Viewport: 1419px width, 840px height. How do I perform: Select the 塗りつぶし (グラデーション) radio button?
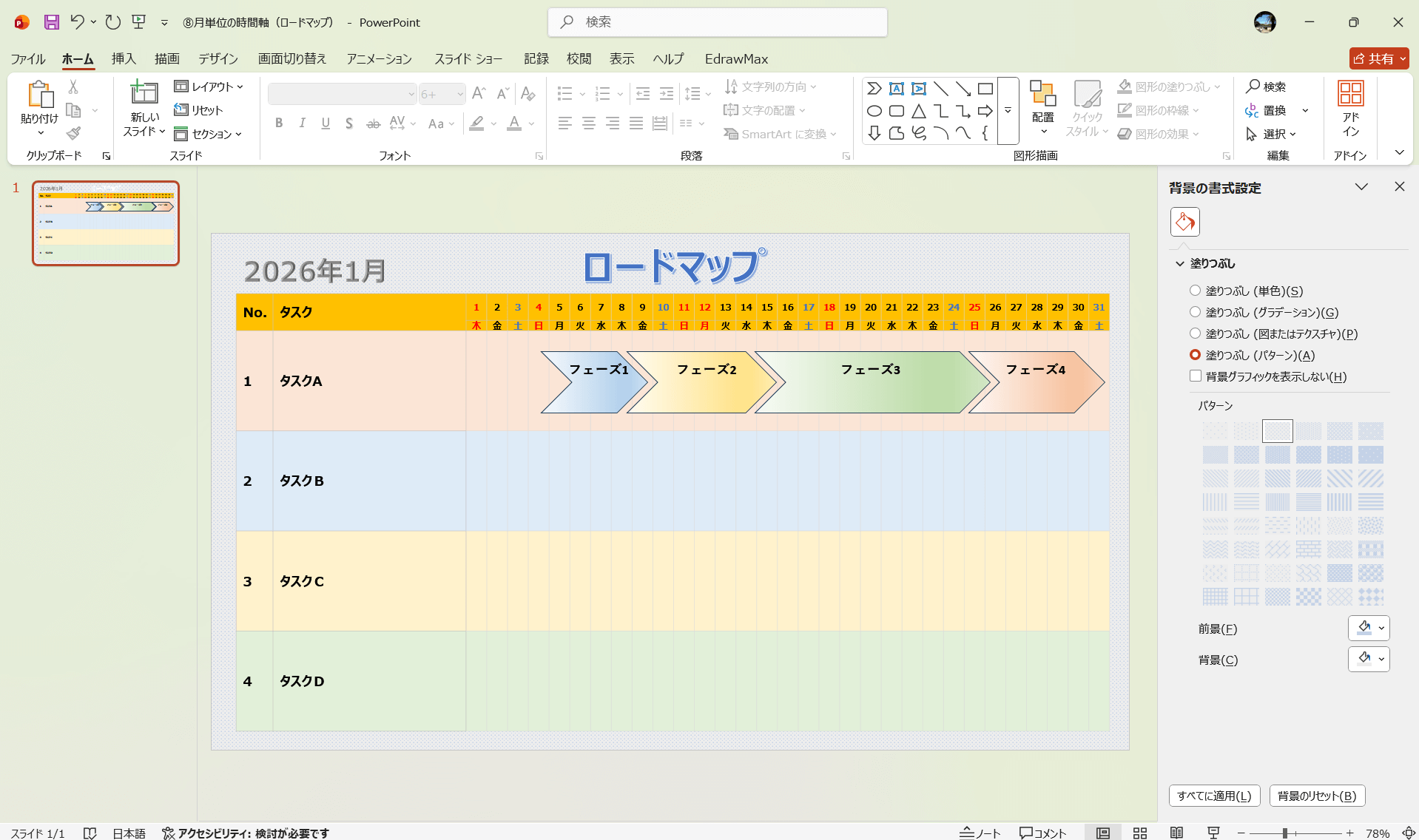coord(1195,311)
